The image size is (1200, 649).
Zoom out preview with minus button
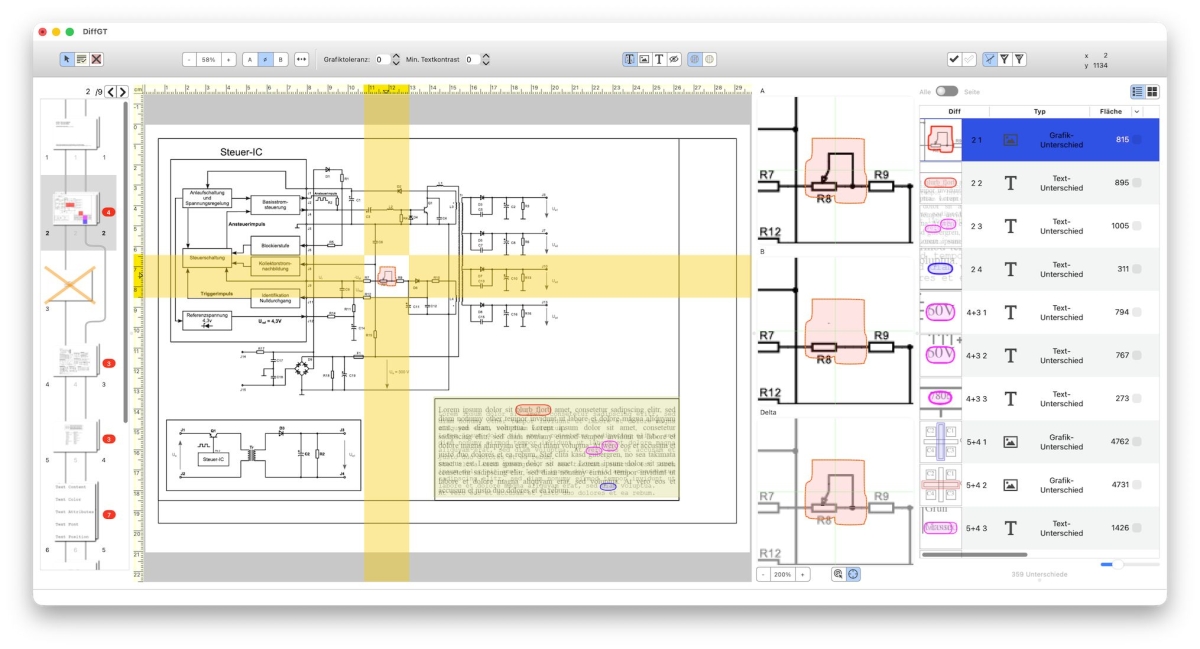click(763, 575)
